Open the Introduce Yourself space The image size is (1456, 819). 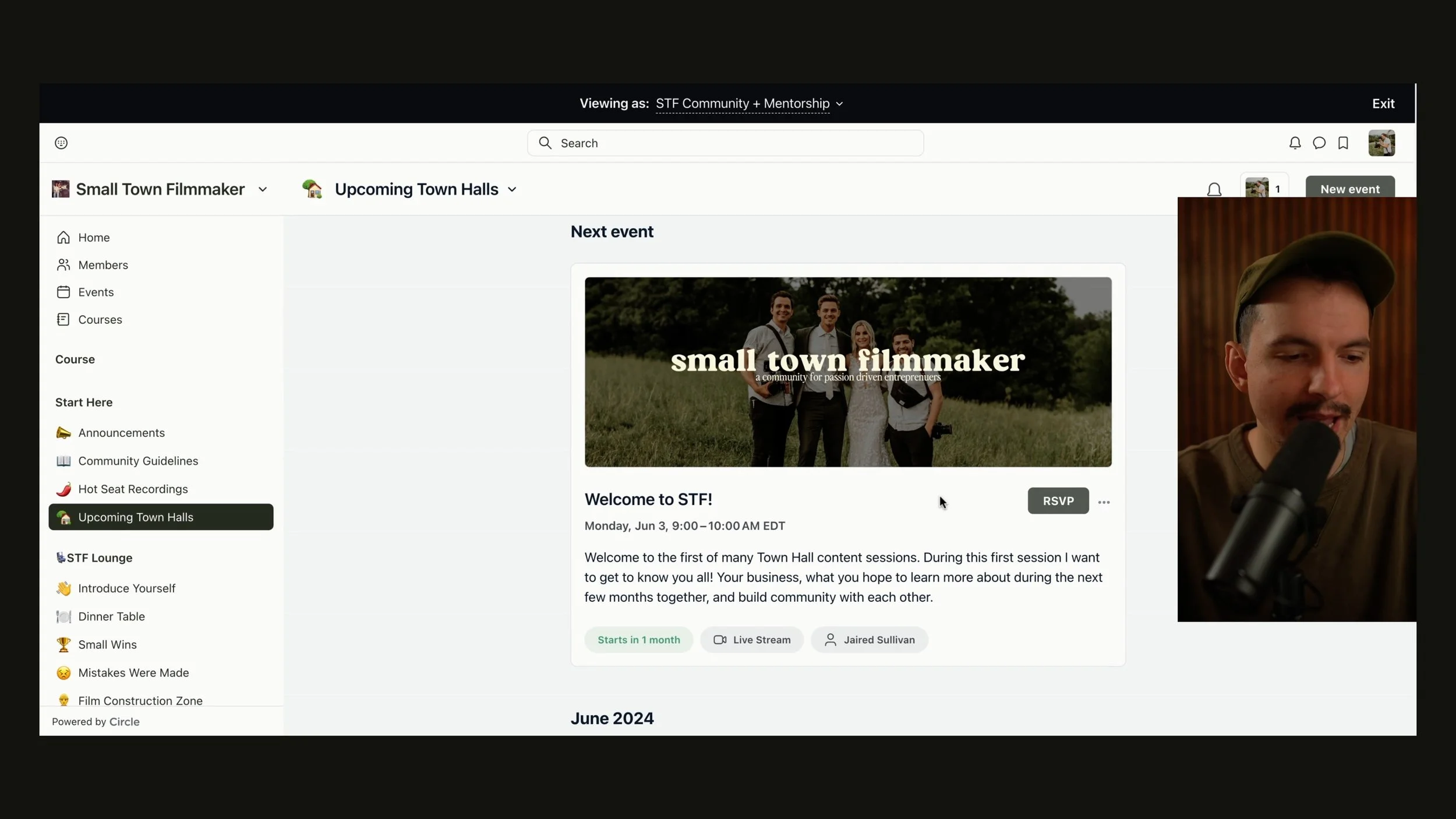pyautogui.click(x=126, y=588)
